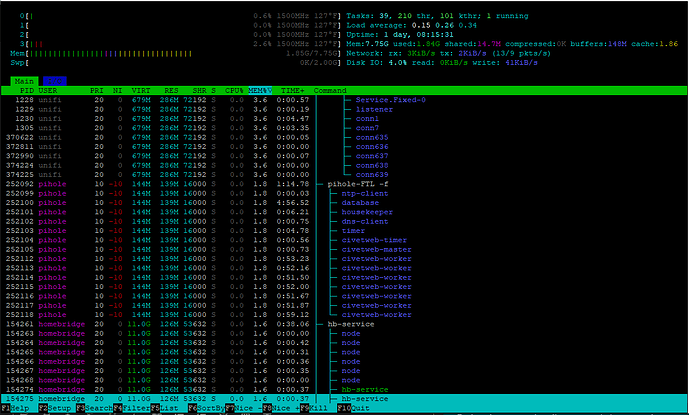Screen dimensions: 689x415
Task: Switch to the I/O tab
Action: point(53,79)
